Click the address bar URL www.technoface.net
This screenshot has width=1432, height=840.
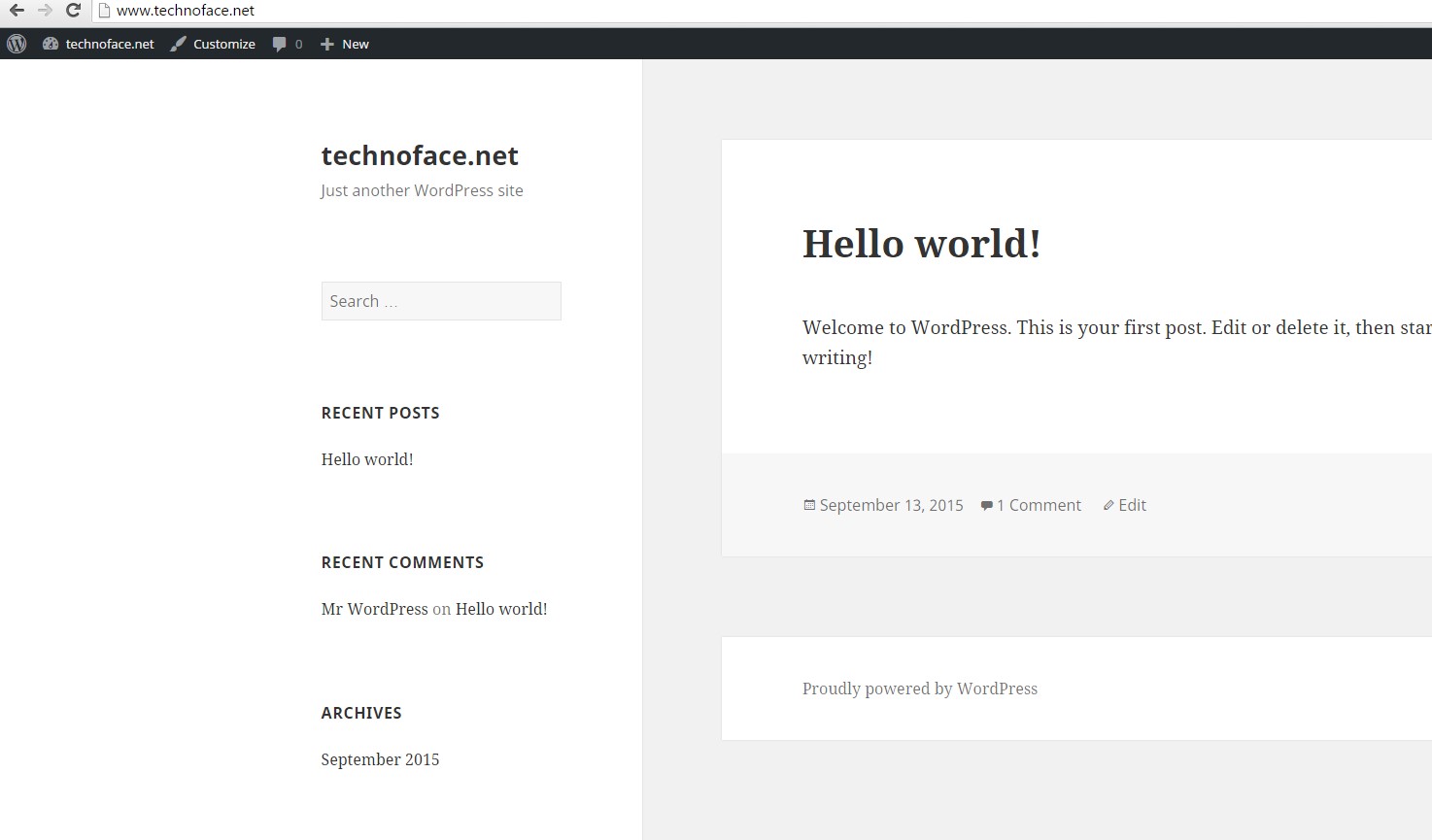click(x=186, y=11)
